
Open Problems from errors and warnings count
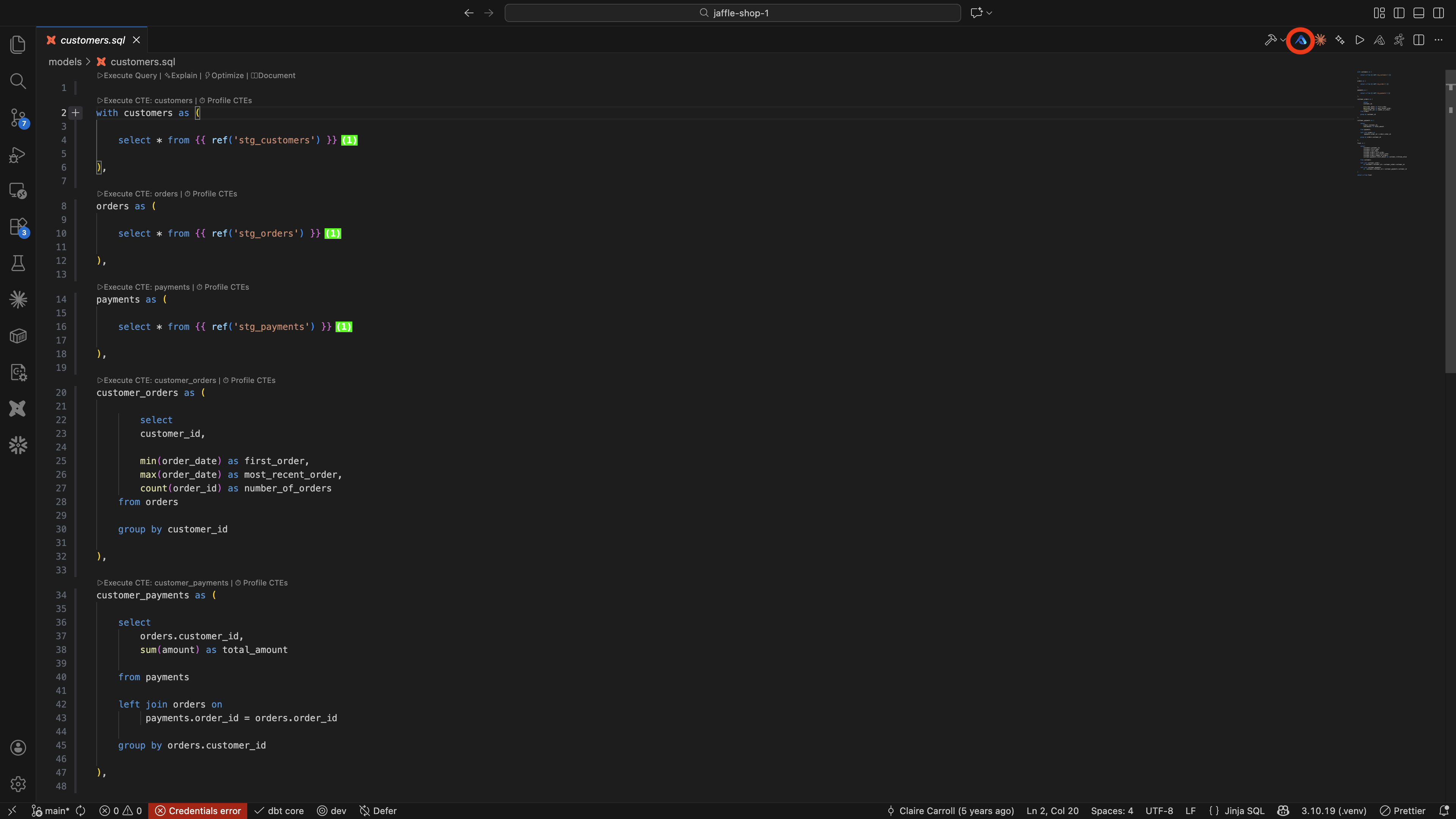[x=121, y=811]
